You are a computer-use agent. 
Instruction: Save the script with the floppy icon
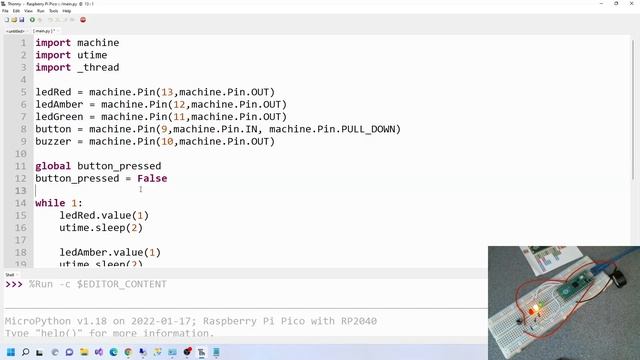pos(22,20)
